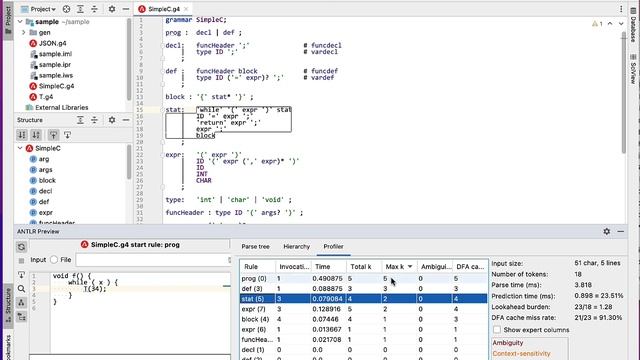This screenshot has width=640, height=360.
Task: Switch to the Parse tree tab
Action: 256,247
